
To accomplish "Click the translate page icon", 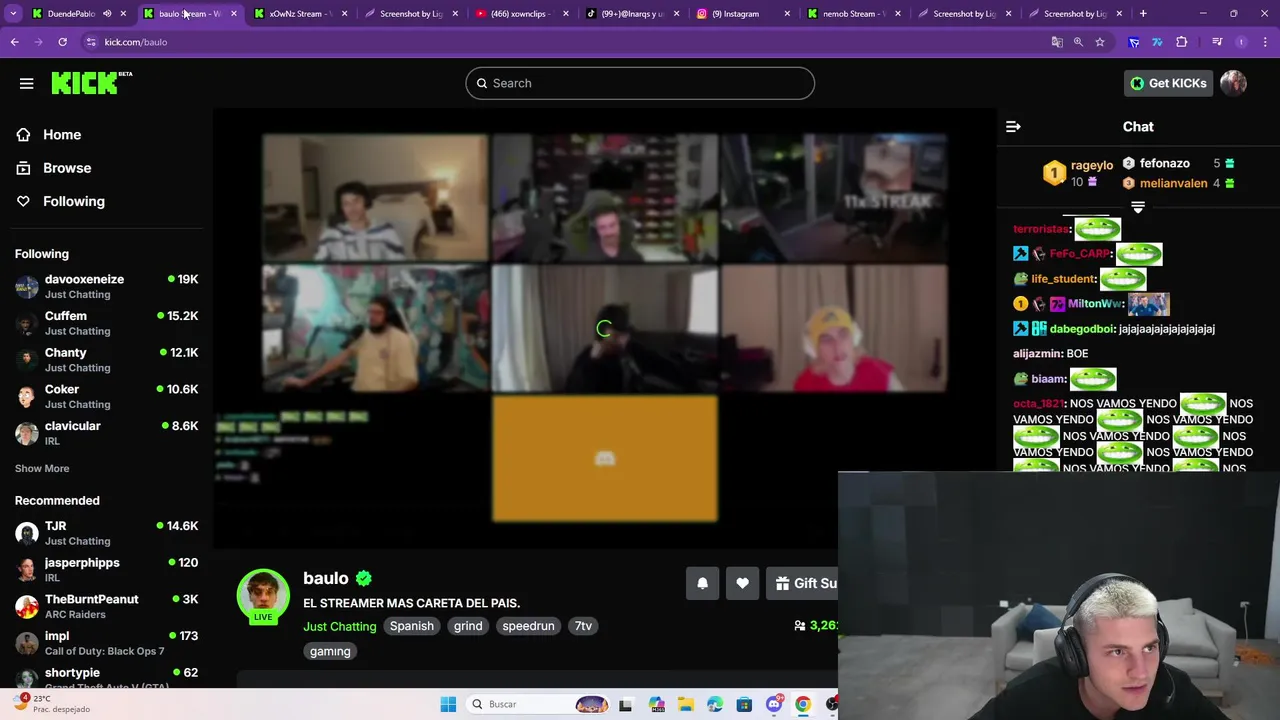I will click(1057, 42).
